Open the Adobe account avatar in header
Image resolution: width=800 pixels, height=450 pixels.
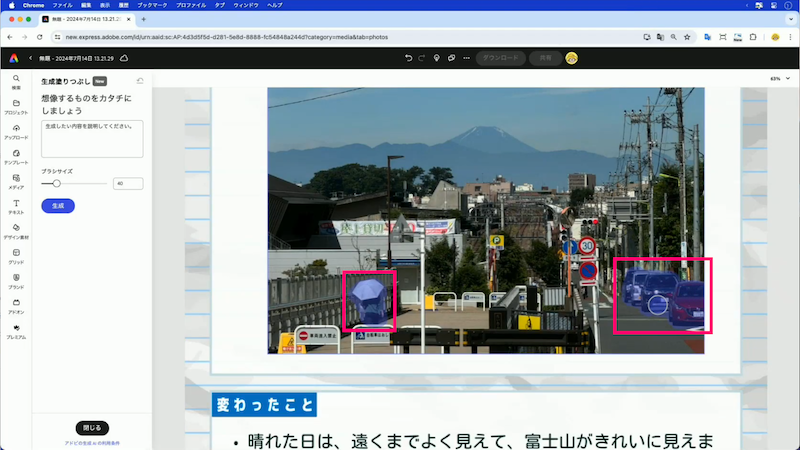click(x=571, y=58)
